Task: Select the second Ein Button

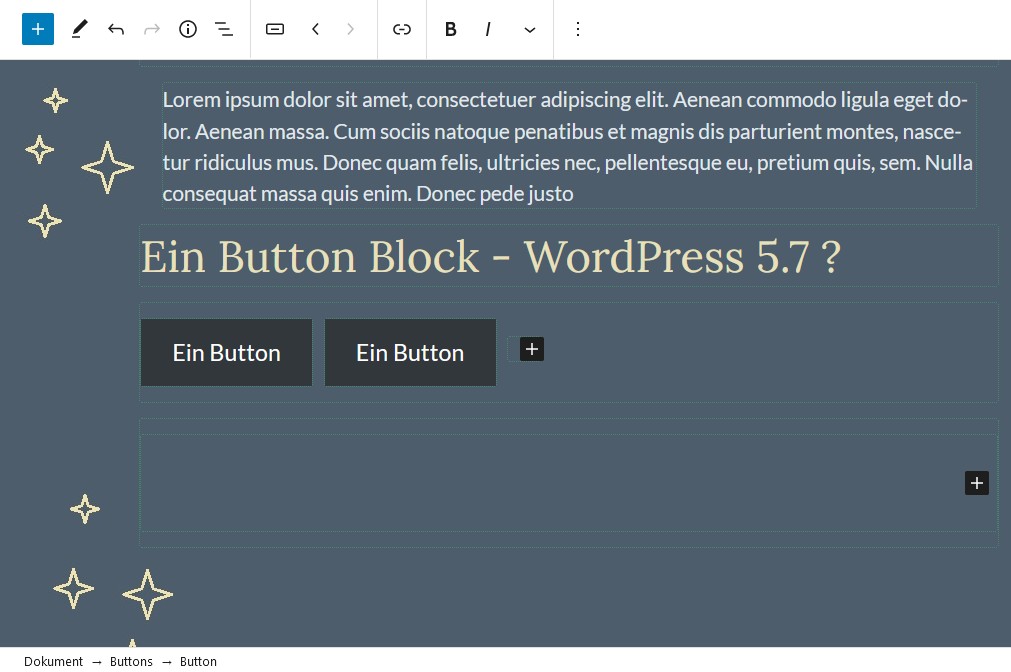Action: (x=410, y=353)
